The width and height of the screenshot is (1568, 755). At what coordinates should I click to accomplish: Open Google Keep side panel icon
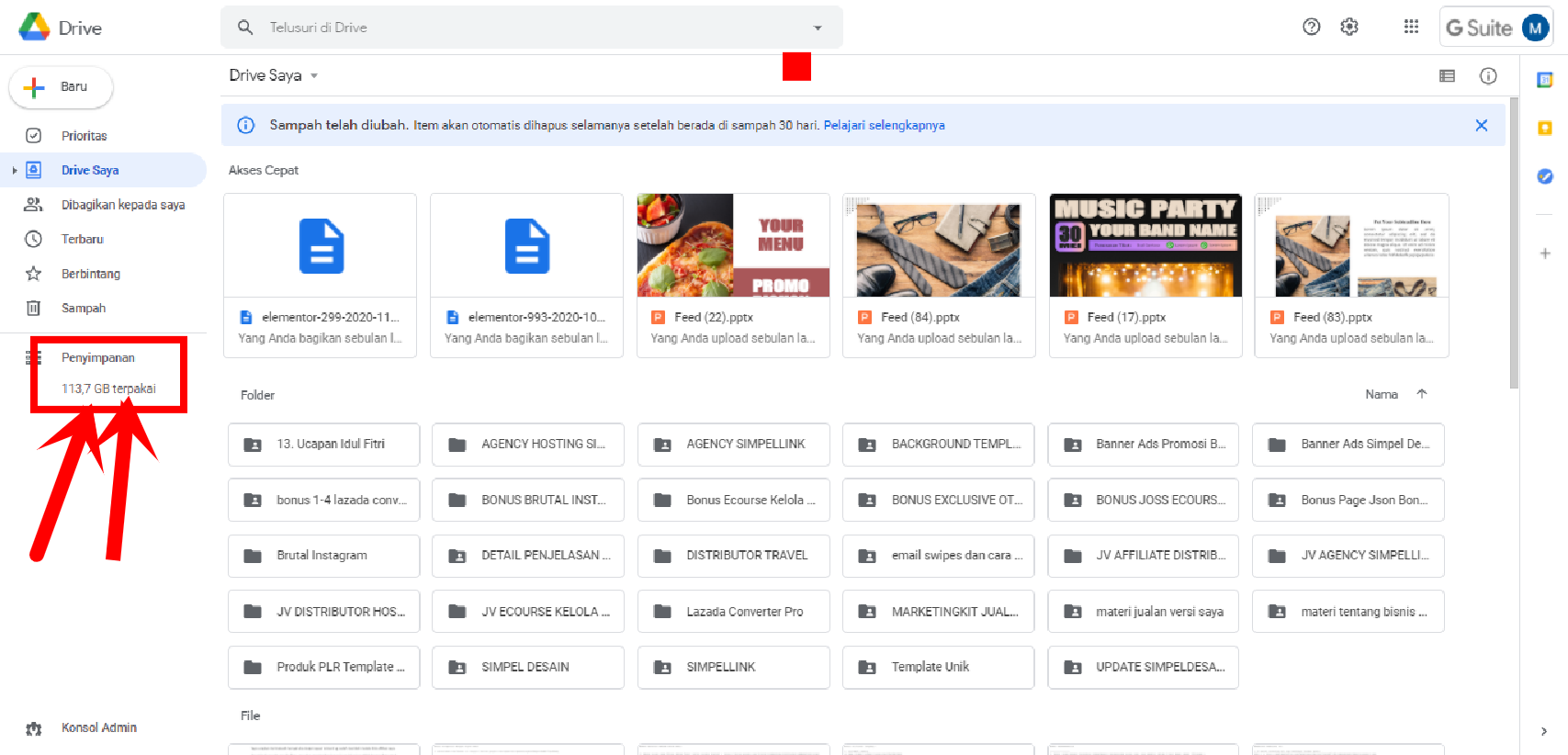tap(1545, 128)
